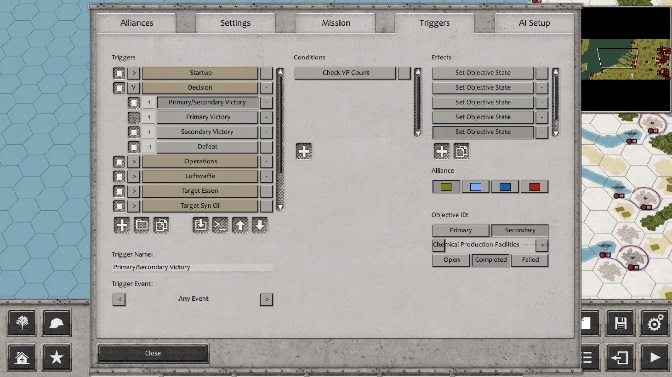Expand the Startup trigger group
672x377 pixels.
click(x=134, y=73)
